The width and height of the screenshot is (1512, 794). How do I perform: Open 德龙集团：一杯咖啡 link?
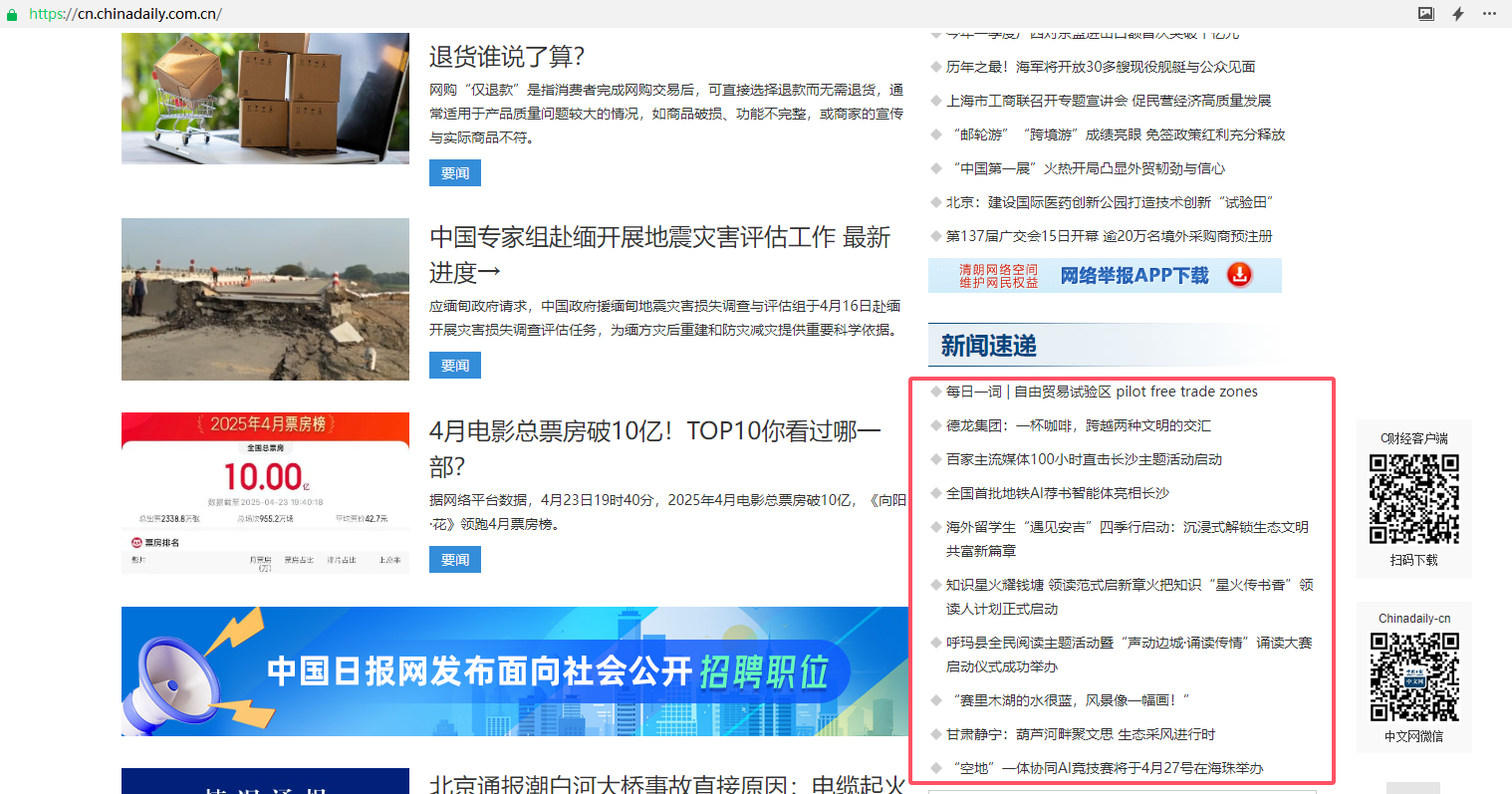point(1079,425)
